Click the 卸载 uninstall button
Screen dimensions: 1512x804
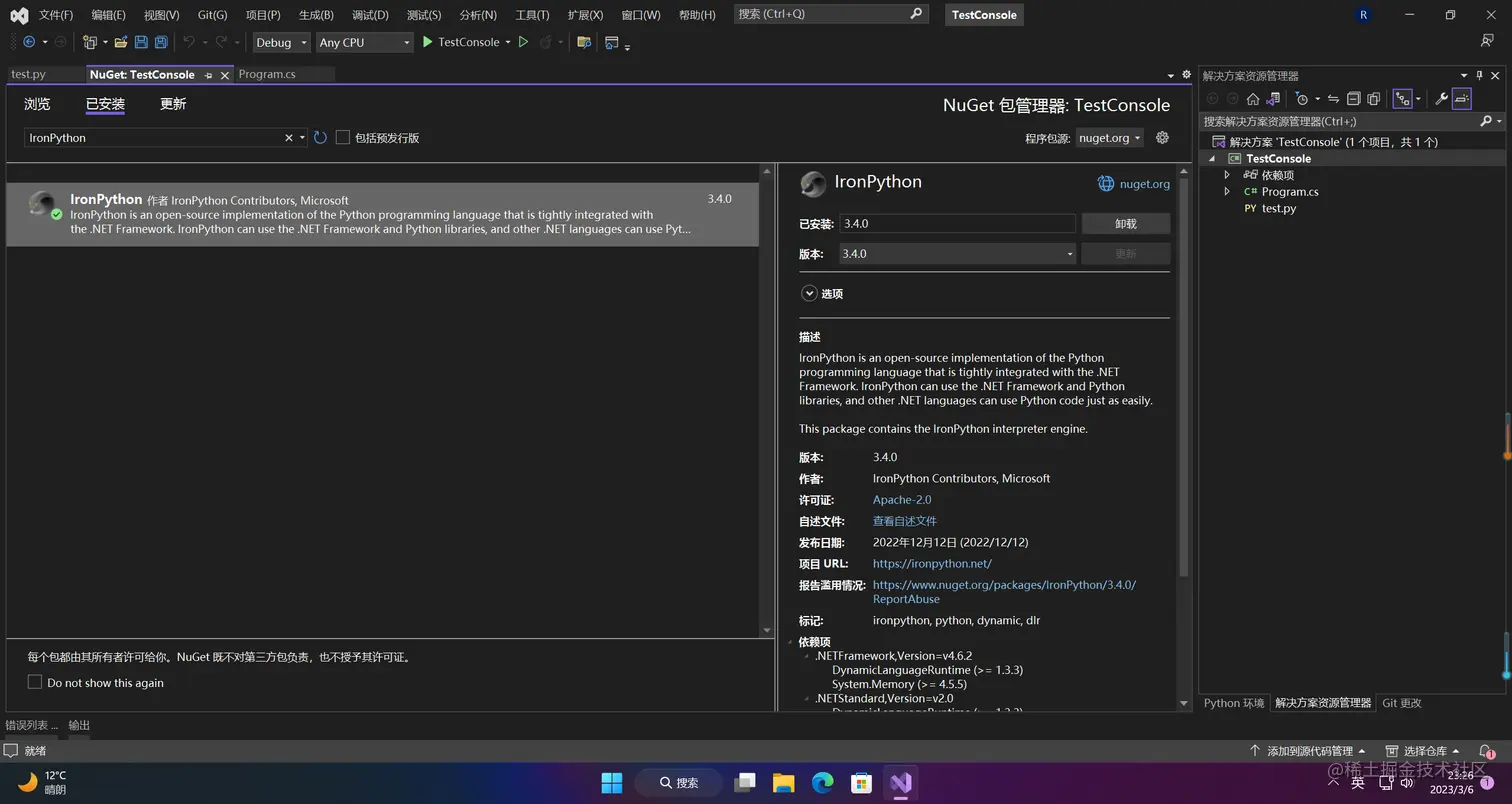1126,224
